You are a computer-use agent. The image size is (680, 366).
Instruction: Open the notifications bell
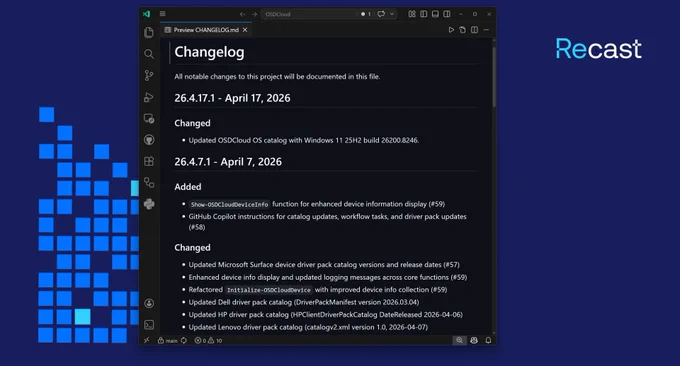488,340
